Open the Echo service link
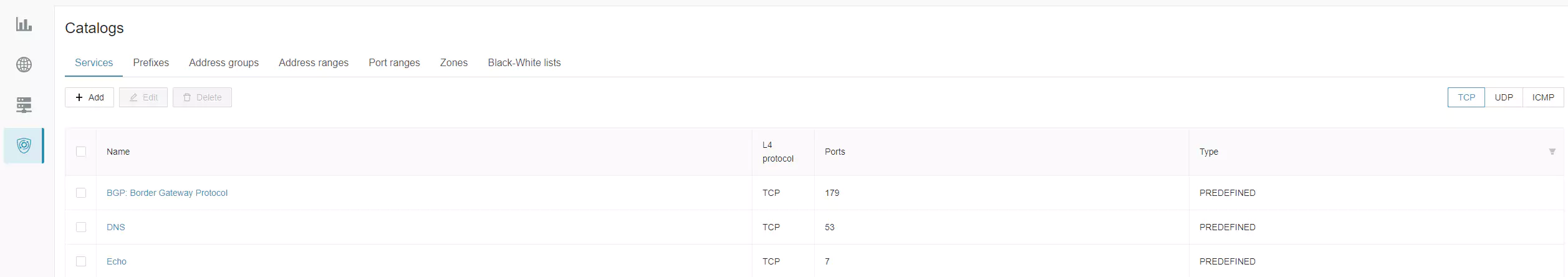 117,261
